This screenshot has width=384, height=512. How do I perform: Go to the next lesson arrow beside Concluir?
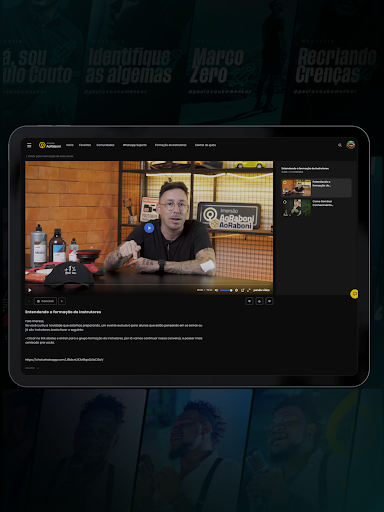point(62,301)
